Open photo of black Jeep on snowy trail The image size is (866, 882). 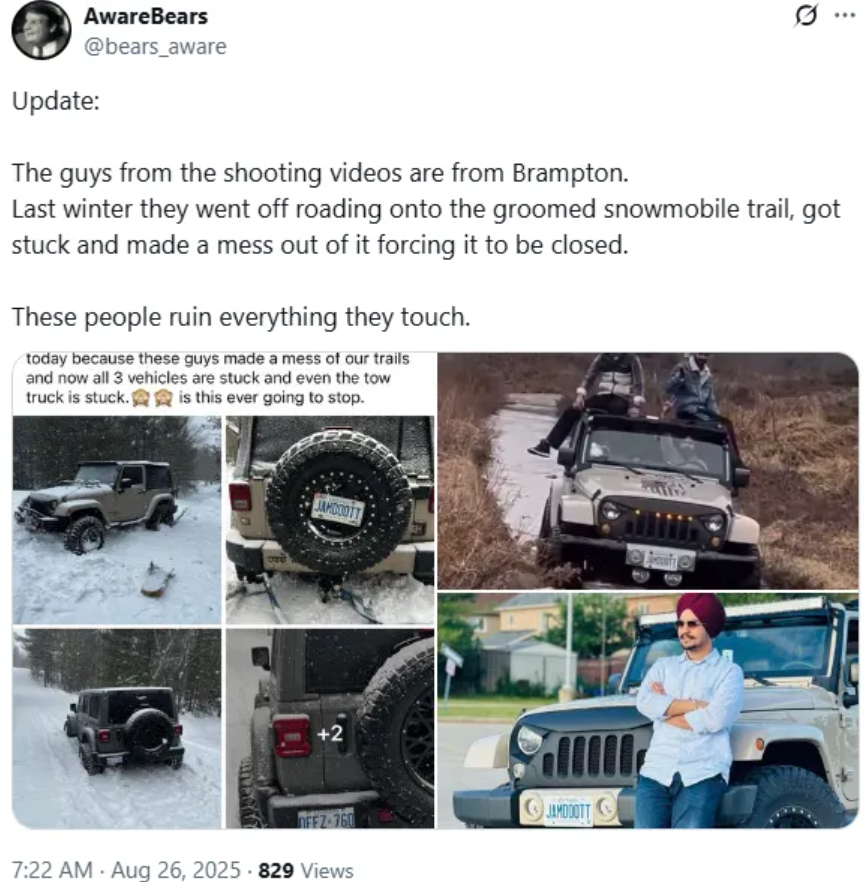[116, 728]
